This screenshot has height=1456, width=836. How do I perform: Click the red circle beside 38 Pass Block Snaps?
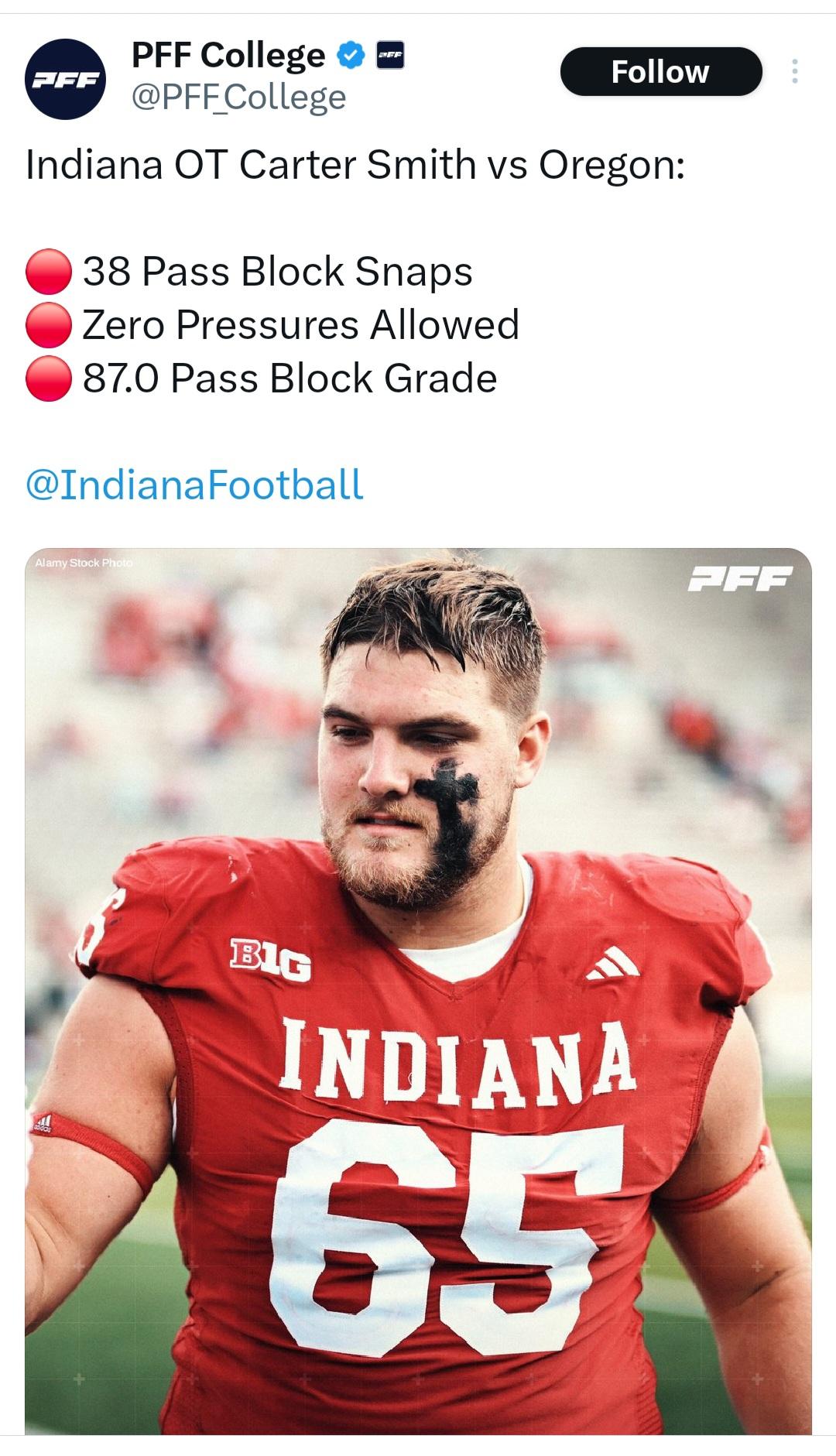click(49, 272)
